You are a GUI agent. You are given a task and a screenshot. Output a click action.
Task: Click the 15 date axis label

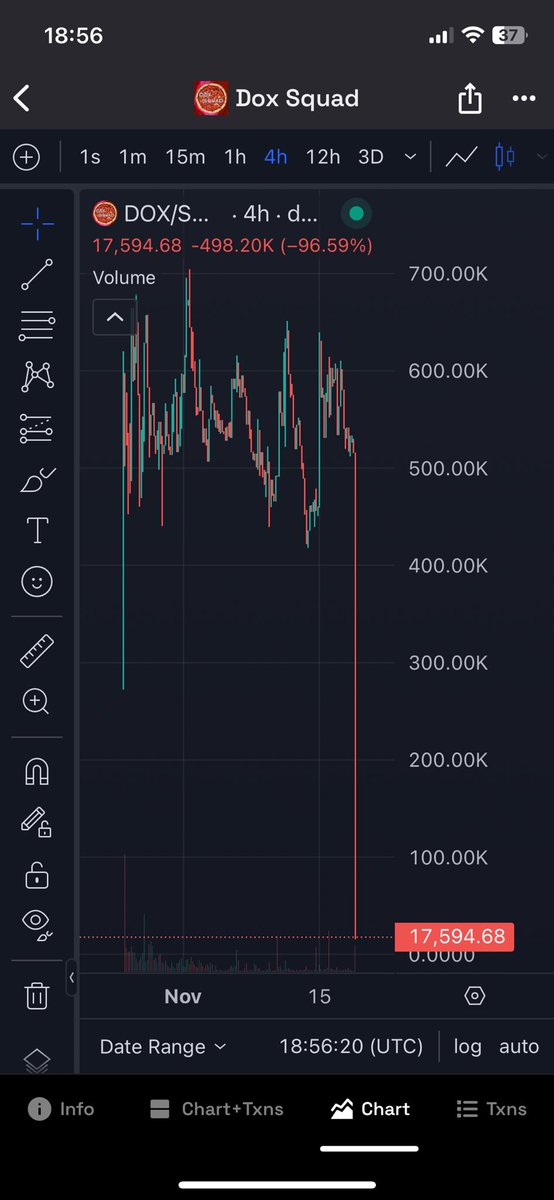319,996
